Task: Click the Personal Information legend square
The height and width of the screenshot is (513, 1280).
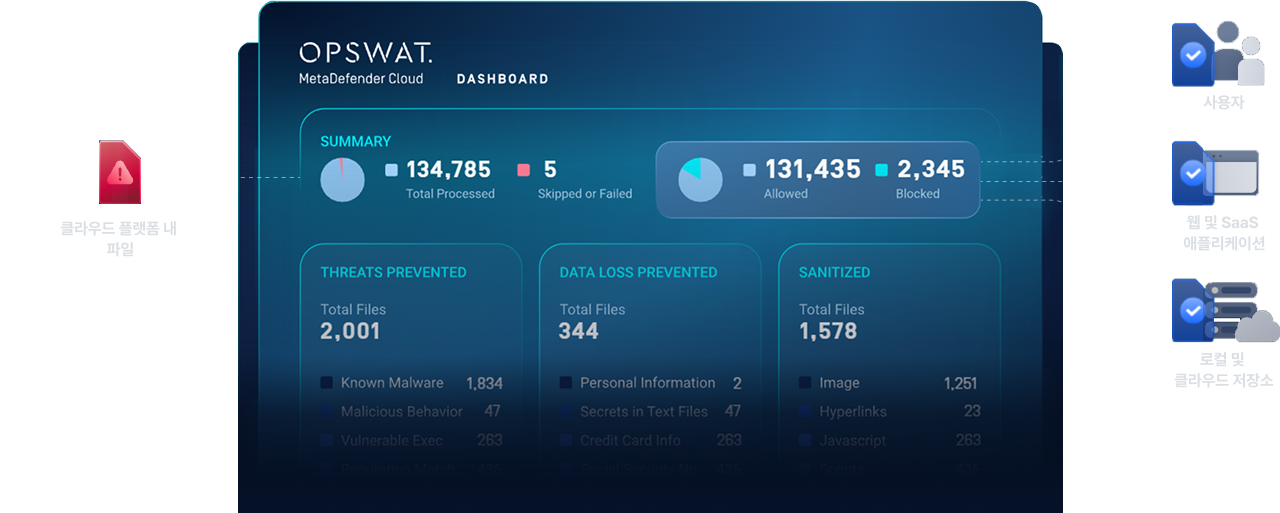Action: point(565,383)
